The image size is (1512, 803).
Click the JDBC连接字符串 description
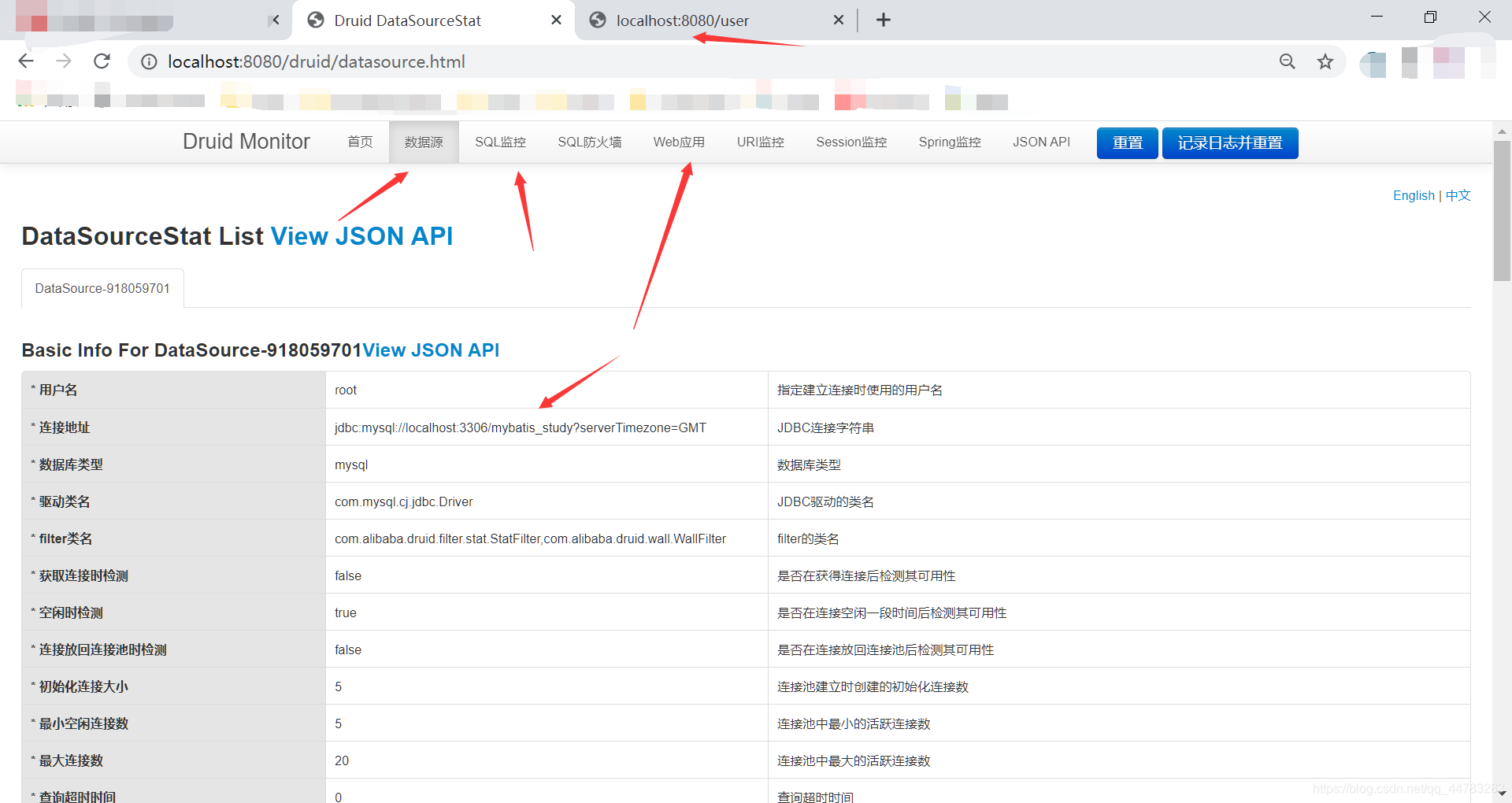(x=825, y=427)
